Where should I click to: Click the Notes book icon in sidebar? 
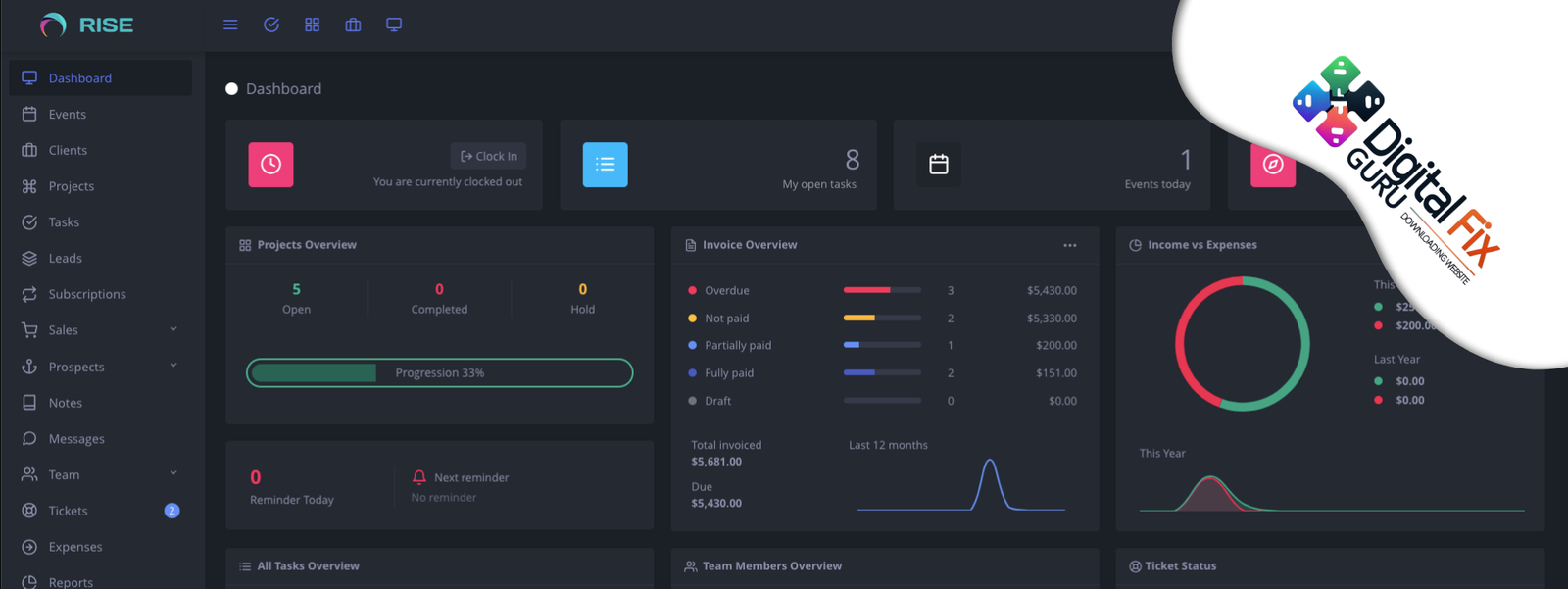pyautogui.click(x=29, y=403)
